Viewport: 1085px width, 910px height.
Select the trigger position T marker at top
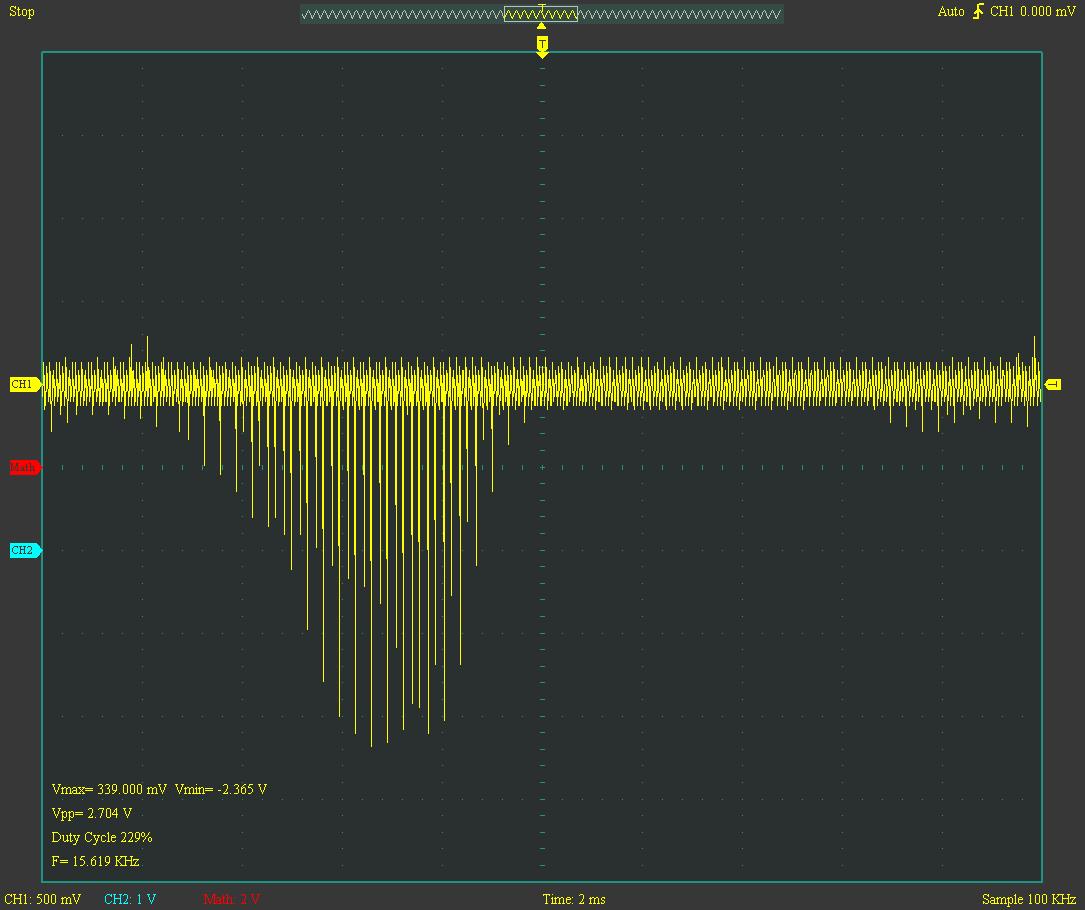[x=542, y=46]
